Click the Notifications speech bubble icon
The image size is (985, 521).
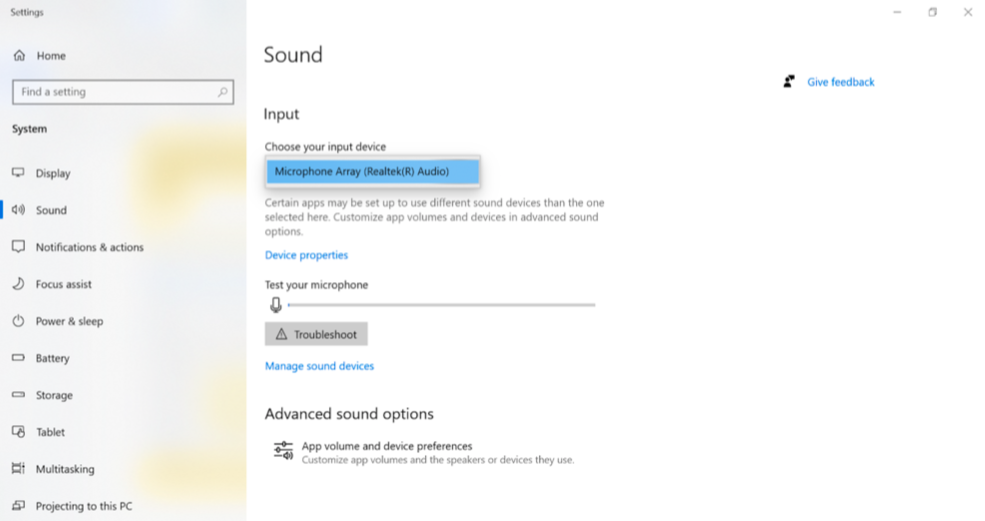pyautogui.click(x=18, y=246)
